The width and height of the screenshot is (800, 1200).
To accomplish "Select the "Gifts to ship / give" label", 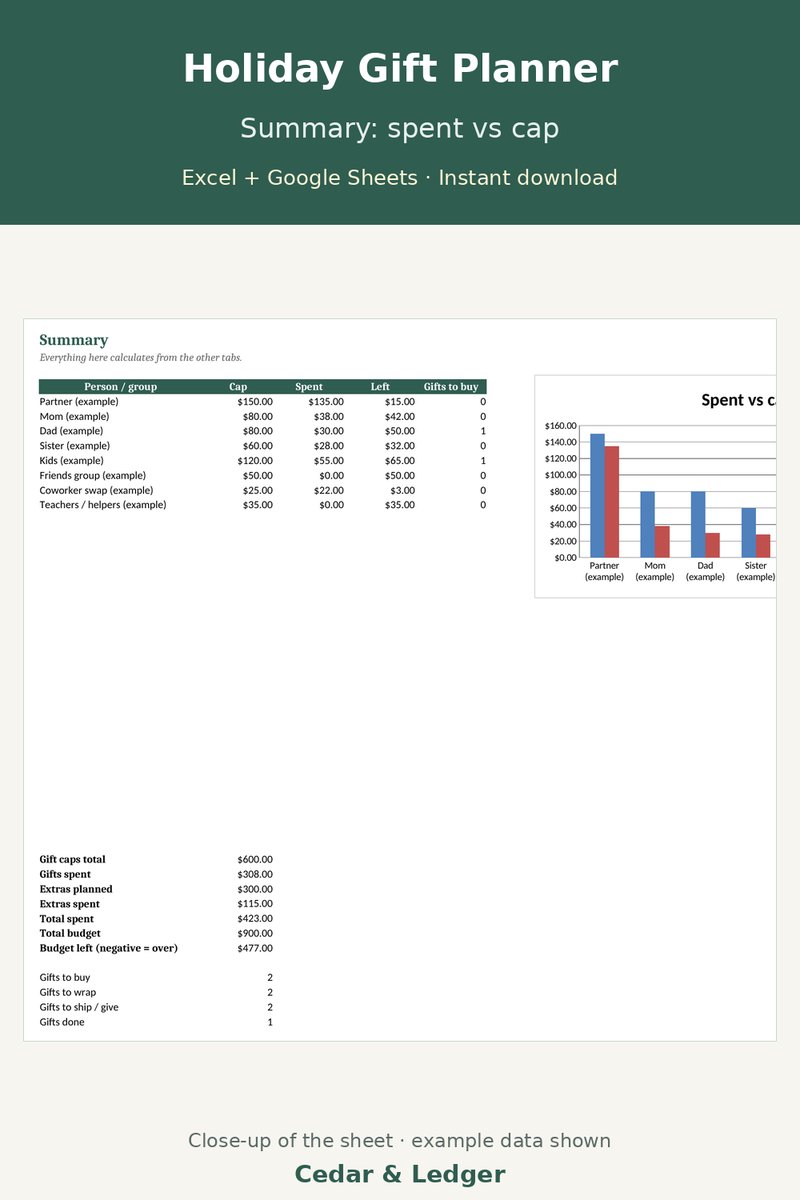I will [79, 1007].
